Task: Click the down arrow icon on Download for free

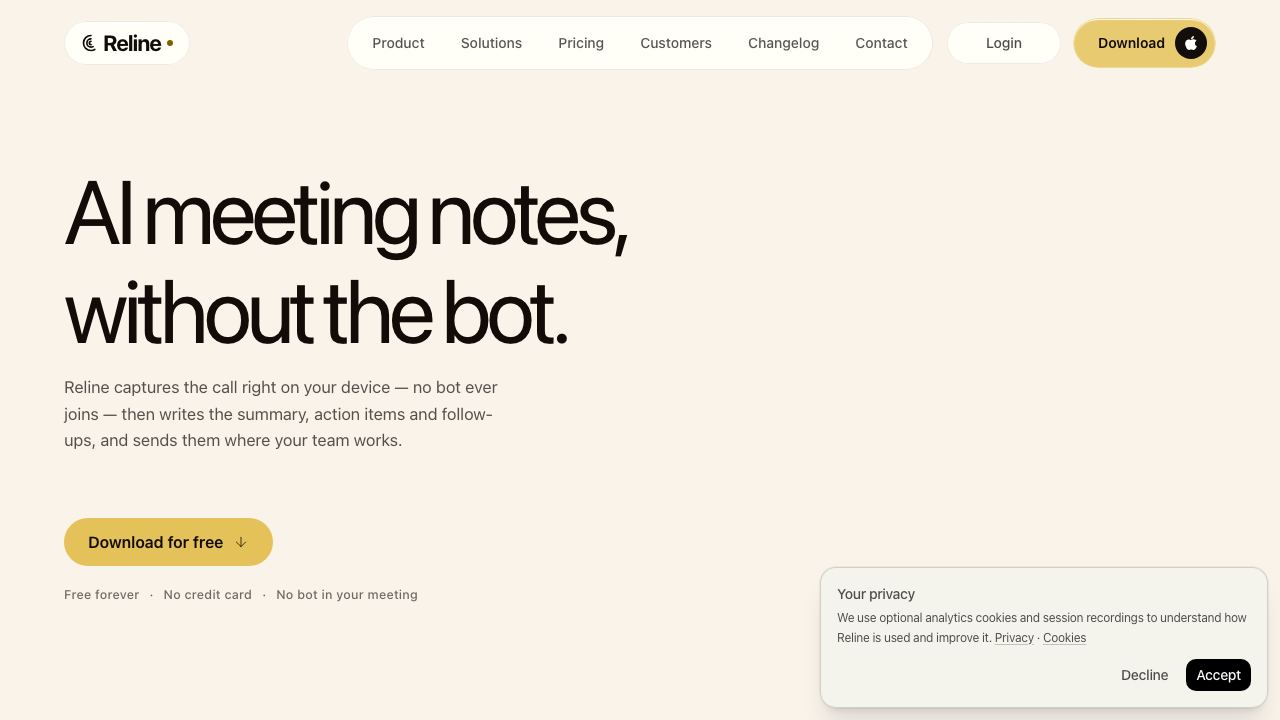Action: pyautogui.click(x=241, y=542)
